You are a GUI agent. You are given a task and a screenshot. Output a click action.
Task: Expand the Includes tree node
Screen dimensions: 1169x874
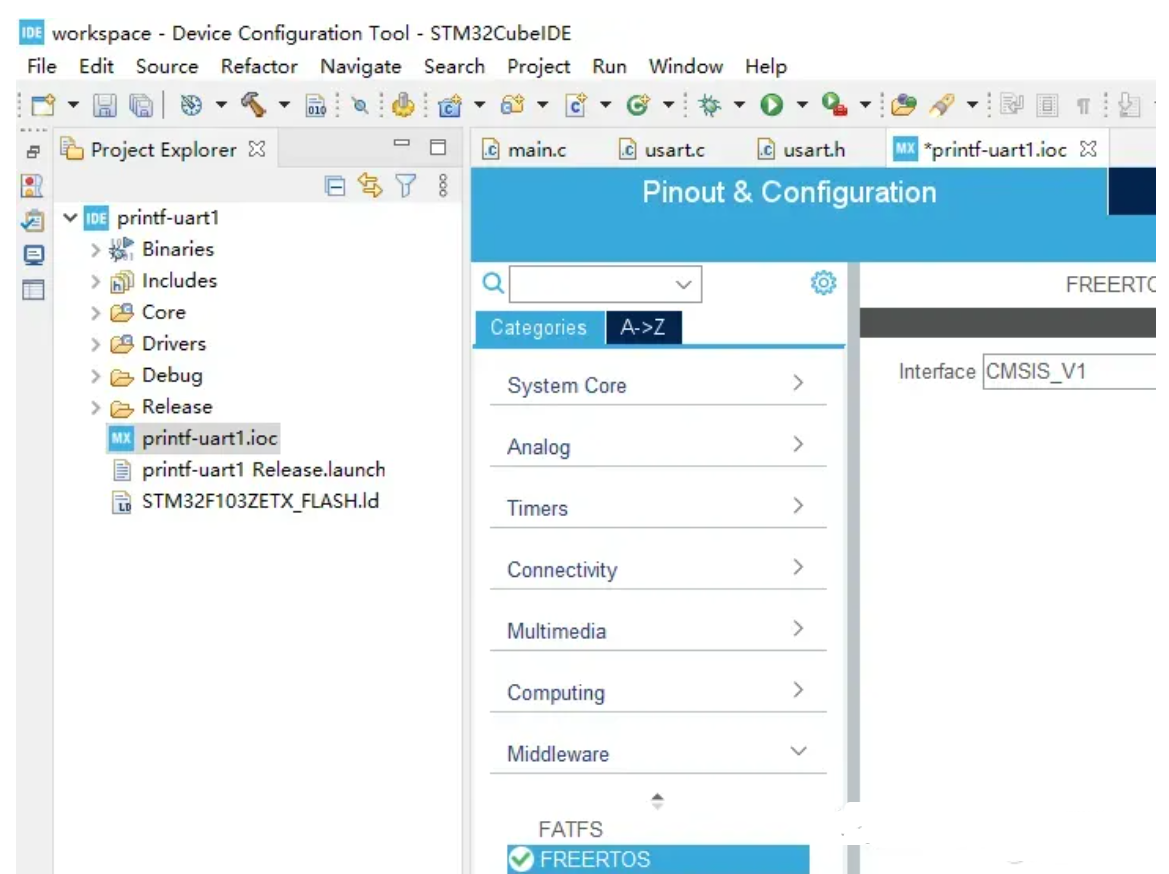95,281
